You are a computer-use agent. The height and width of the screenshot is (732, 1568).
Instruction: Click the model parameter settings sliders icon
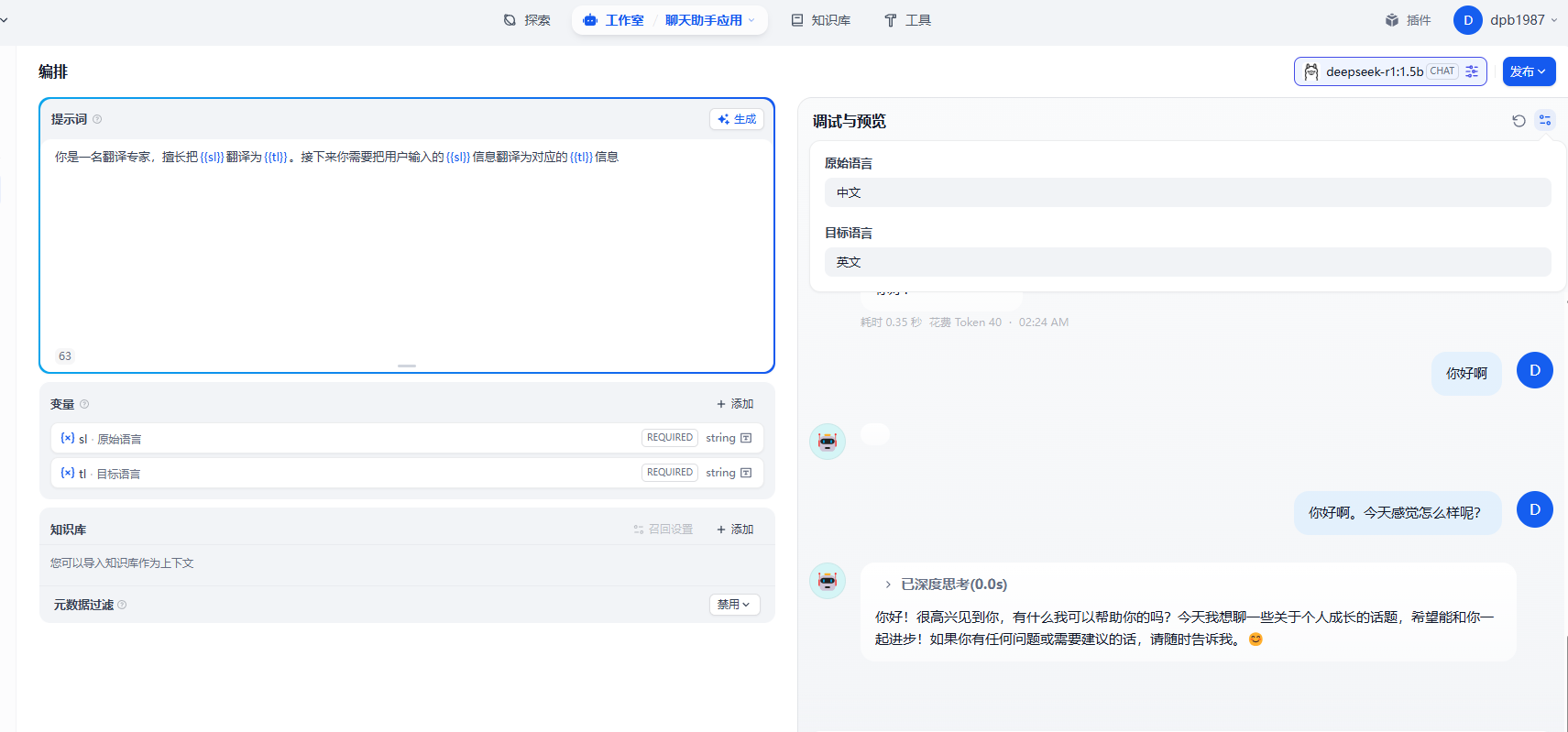[1472, 71]
